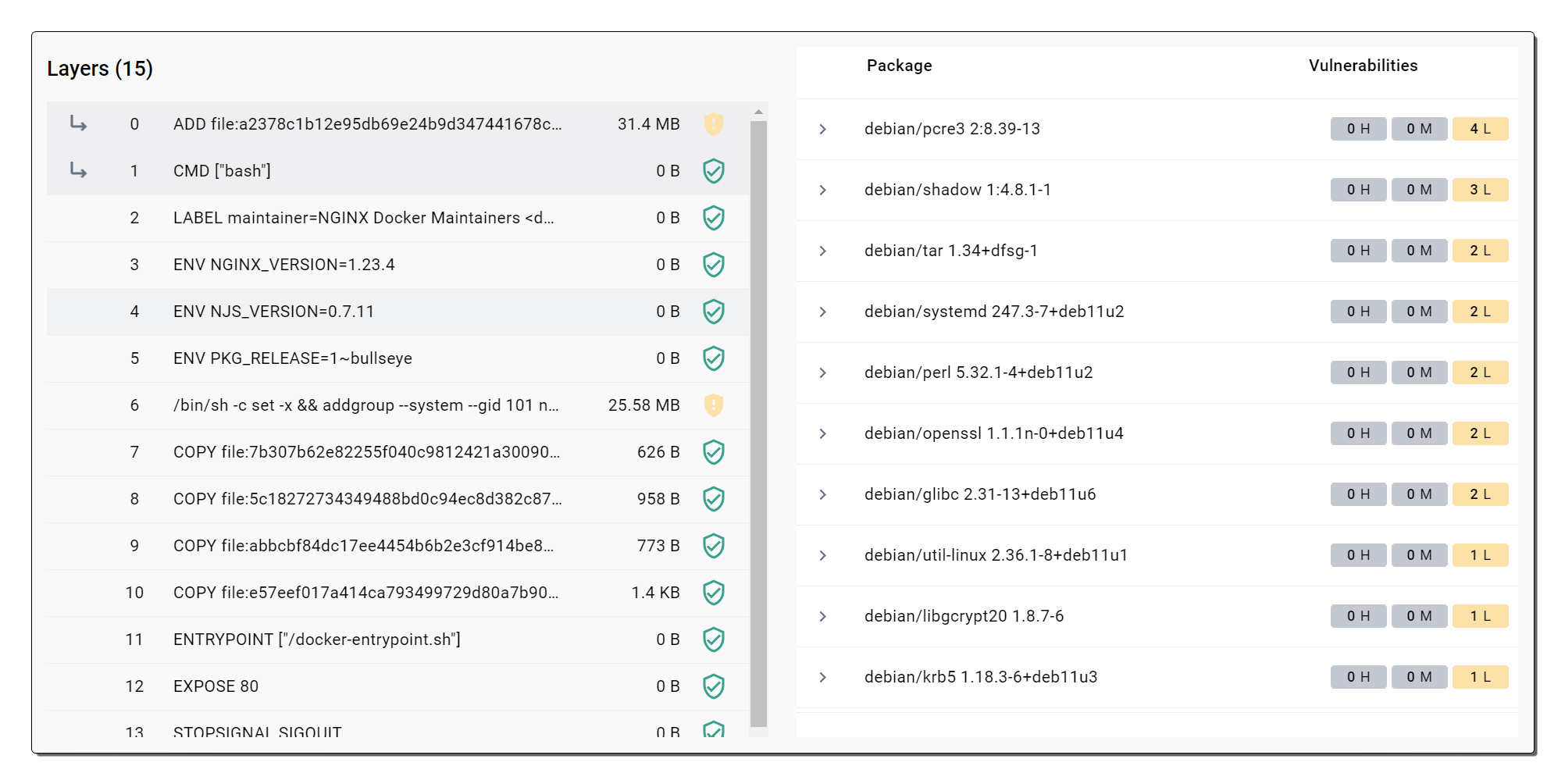Expand the debian/glibc package details

pos(822,494)
